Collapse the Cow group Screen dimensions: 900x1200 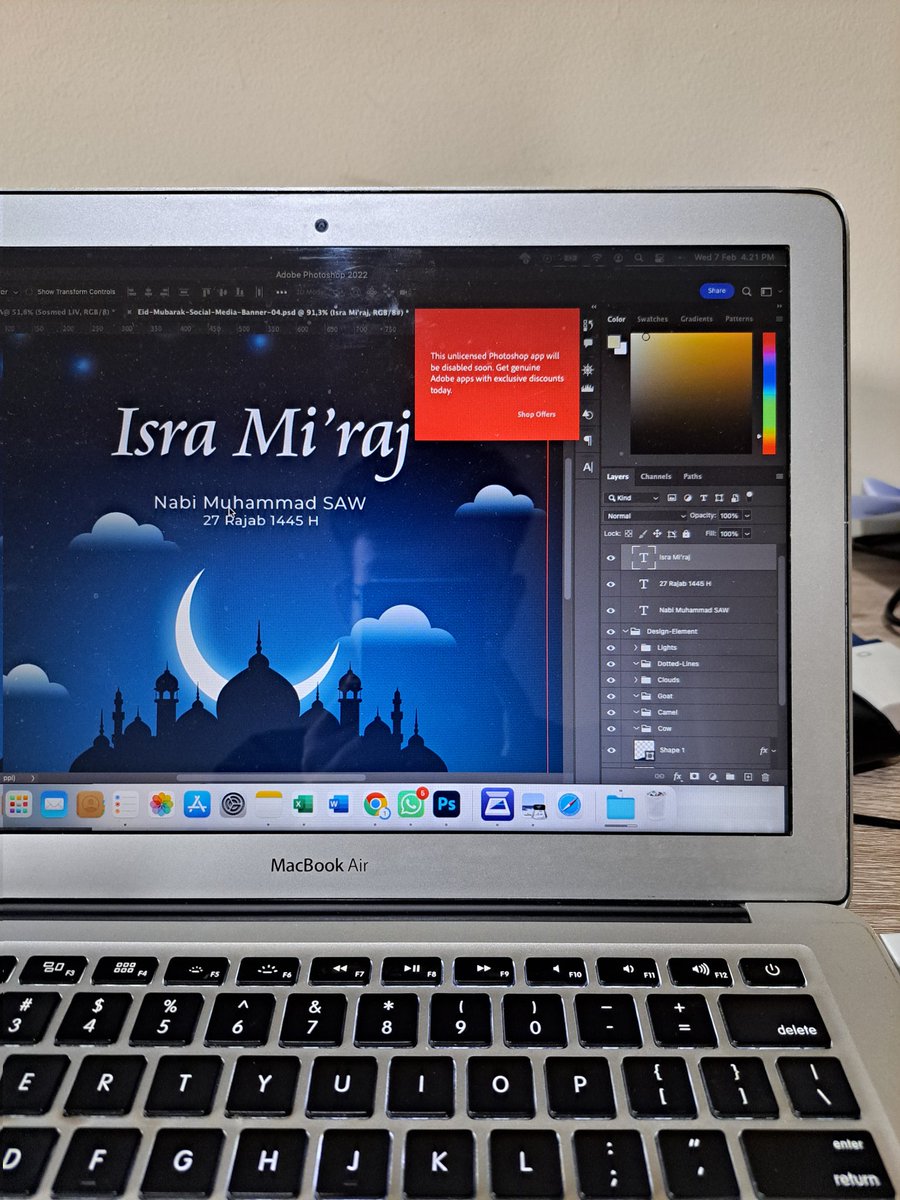[636, 728]
